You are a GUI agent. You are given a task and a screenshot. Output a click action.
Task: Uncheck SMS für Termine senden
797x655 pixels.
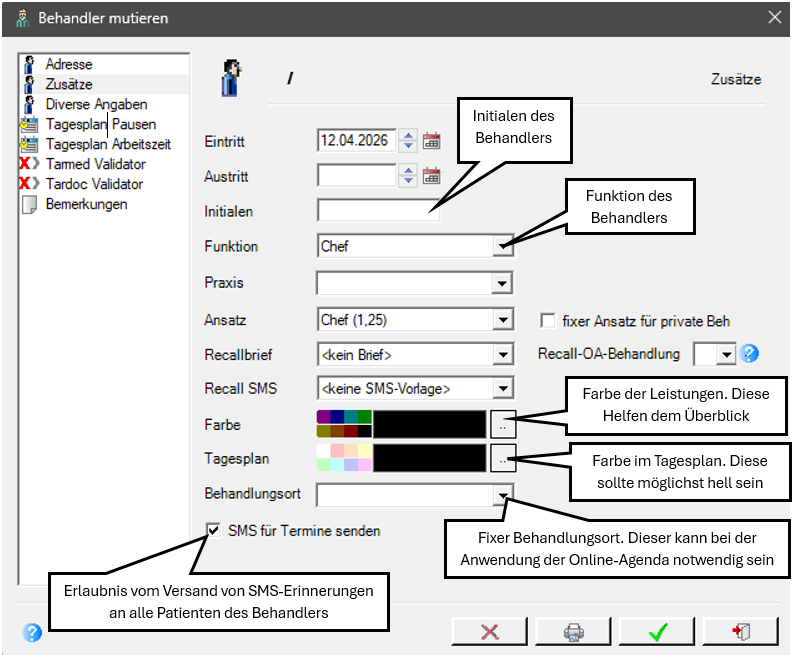(x=213, y=531)
